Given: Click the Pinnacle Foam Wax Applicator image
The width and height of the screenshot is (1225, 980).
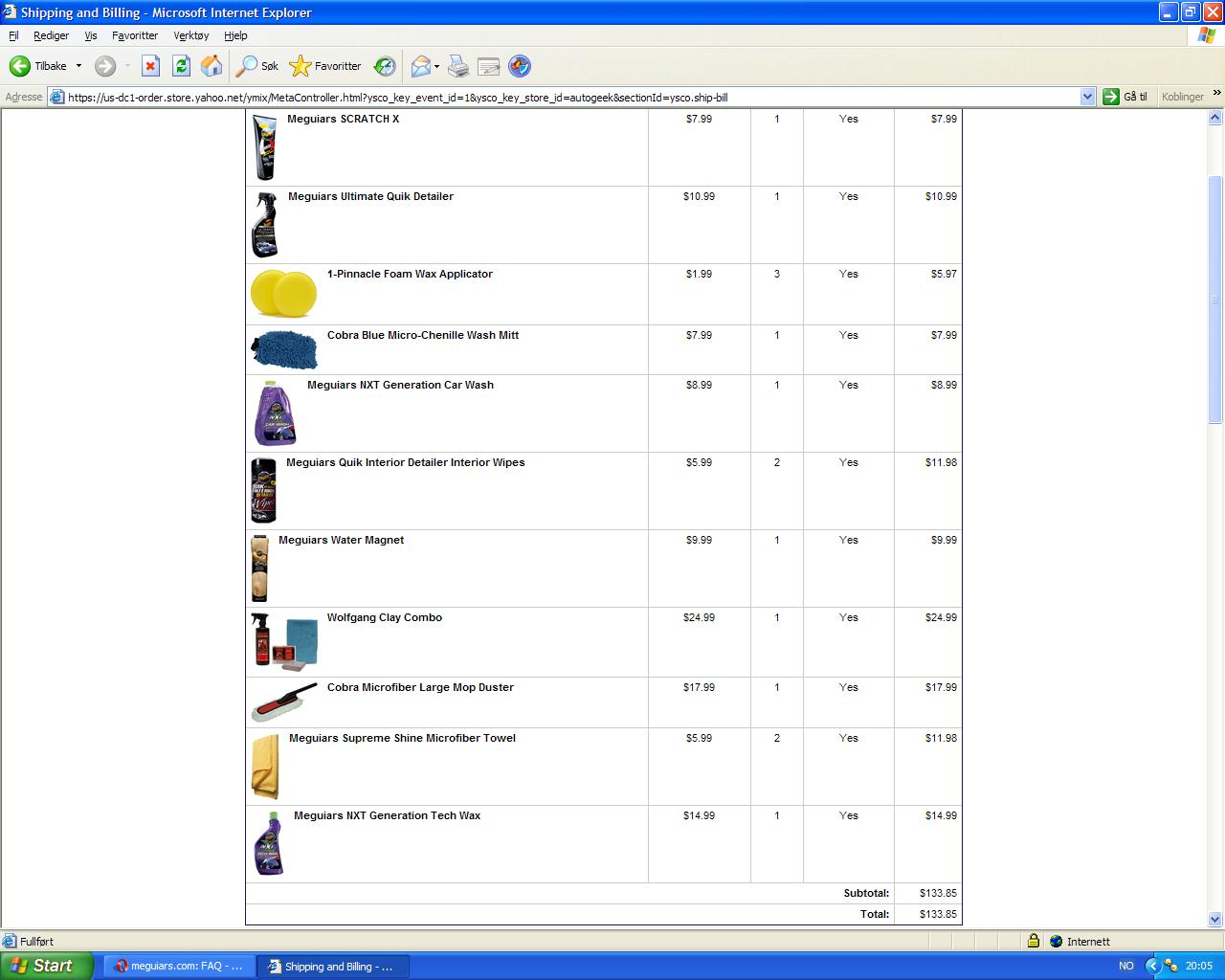Looking at the screenshot, I should coord(283,293).
